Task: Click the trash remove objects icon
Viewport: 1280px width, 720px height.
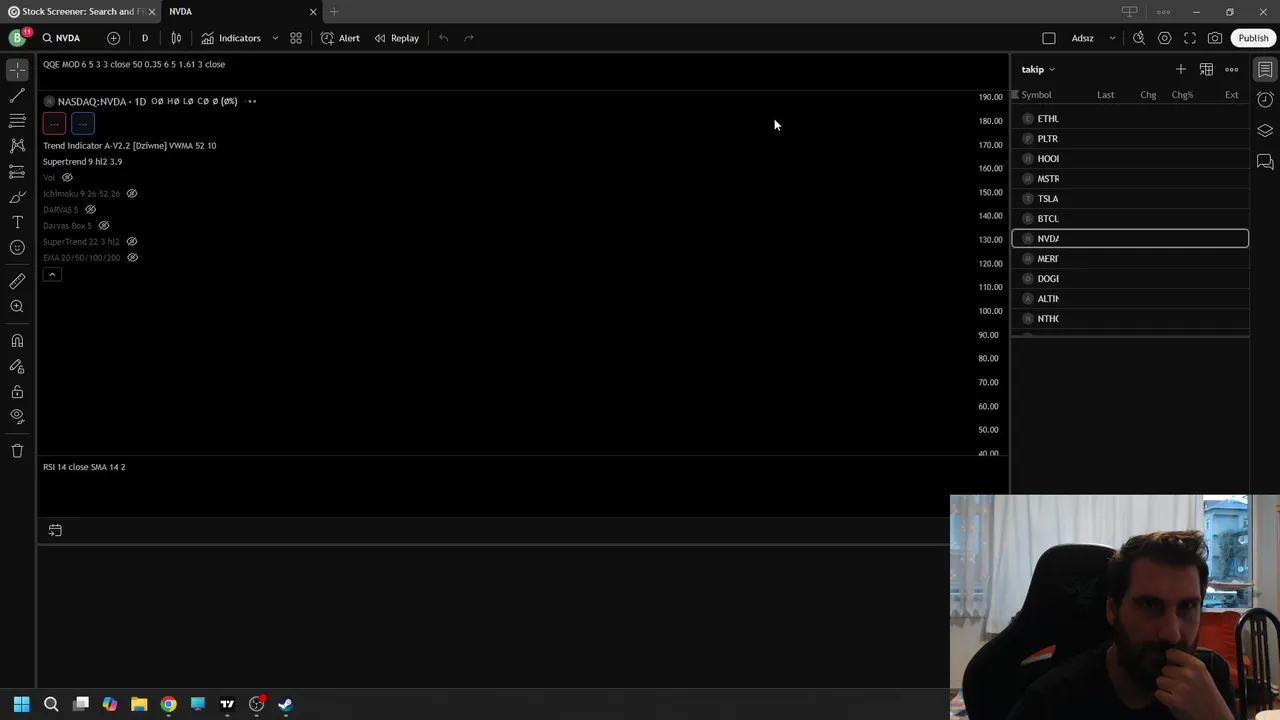Action: pos(17,451)
